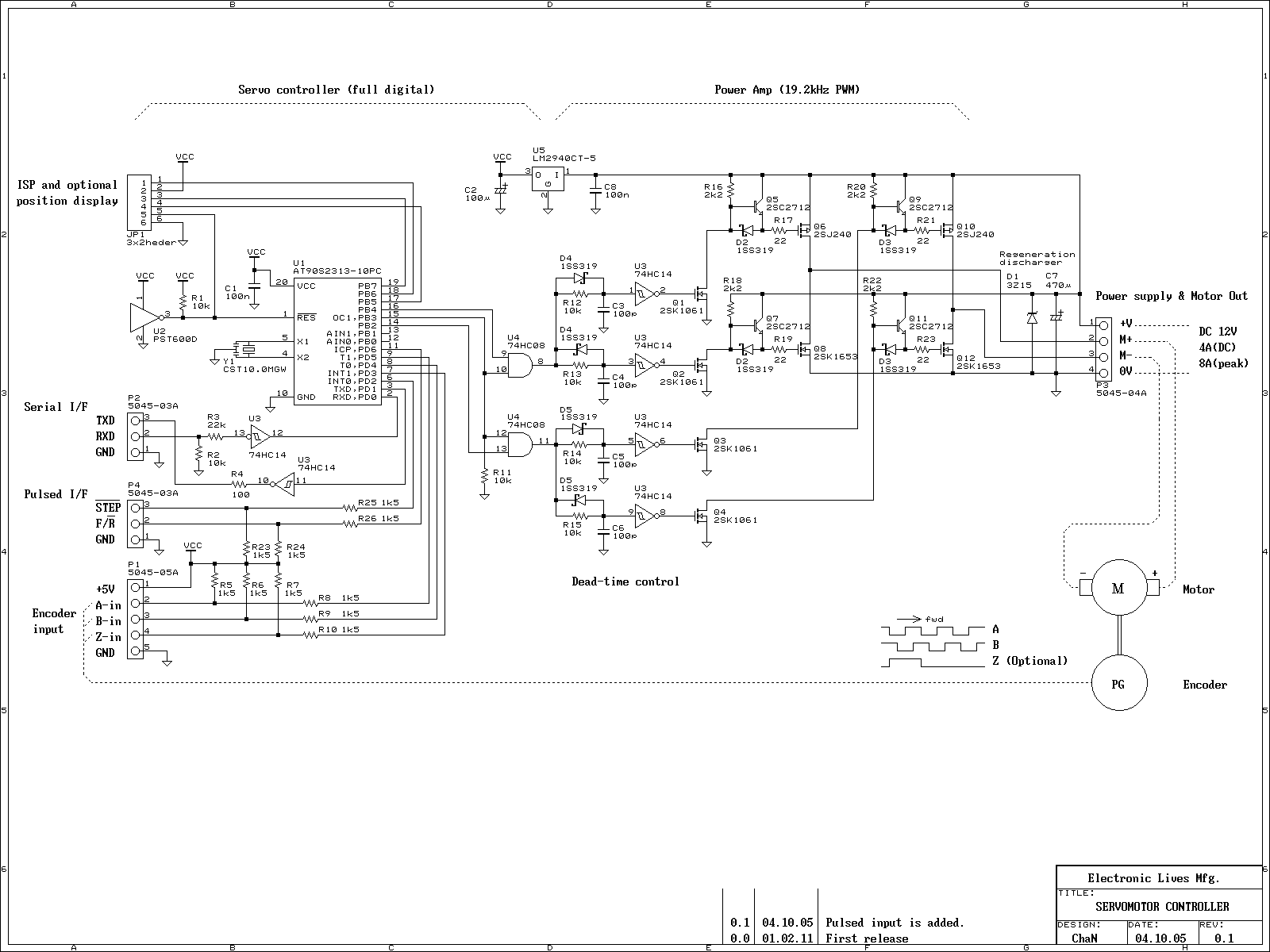Click the motor symbol labeled M
Image resolution: width=1270 pixels, height=952 pixels.
(x=1118, y=588)
